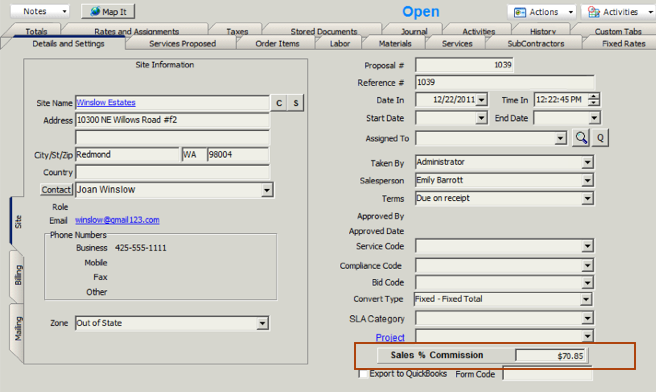Open the Activities dropdown button

point(619,12)
